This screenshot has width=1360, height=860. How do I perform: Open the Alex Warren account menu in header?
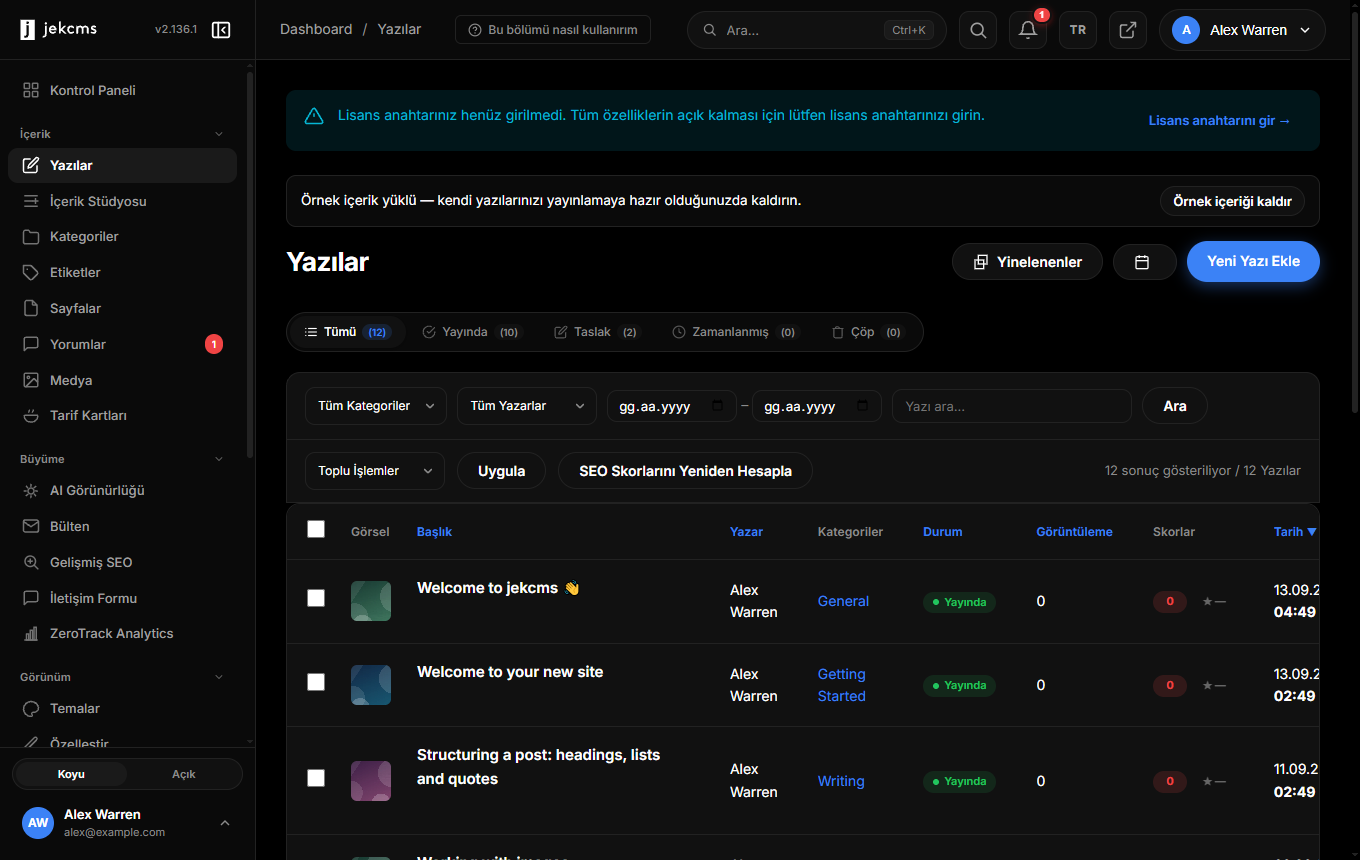1242,30
